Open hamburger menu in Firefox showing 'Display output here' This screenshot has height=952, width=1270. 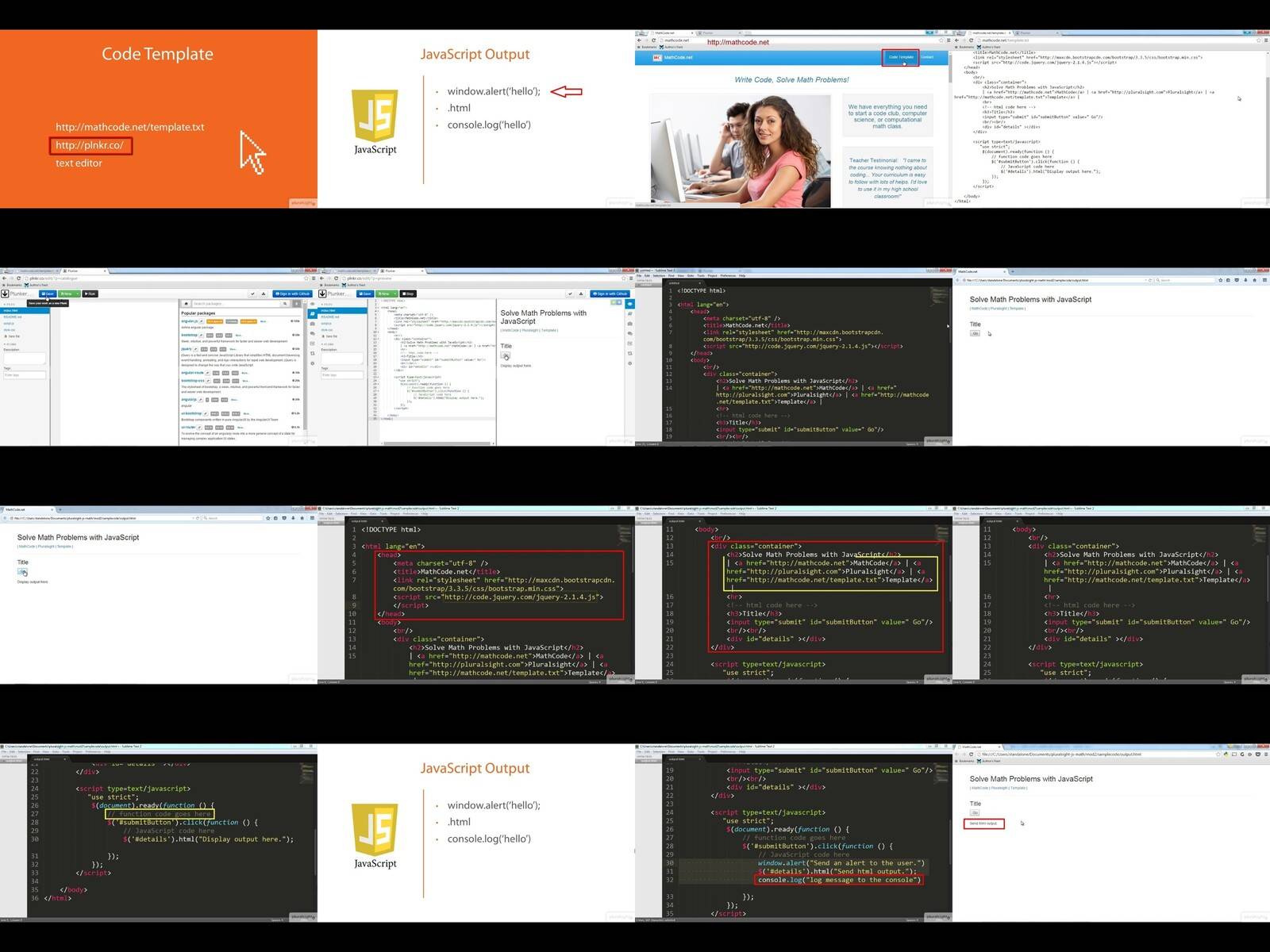pos(312,518)
